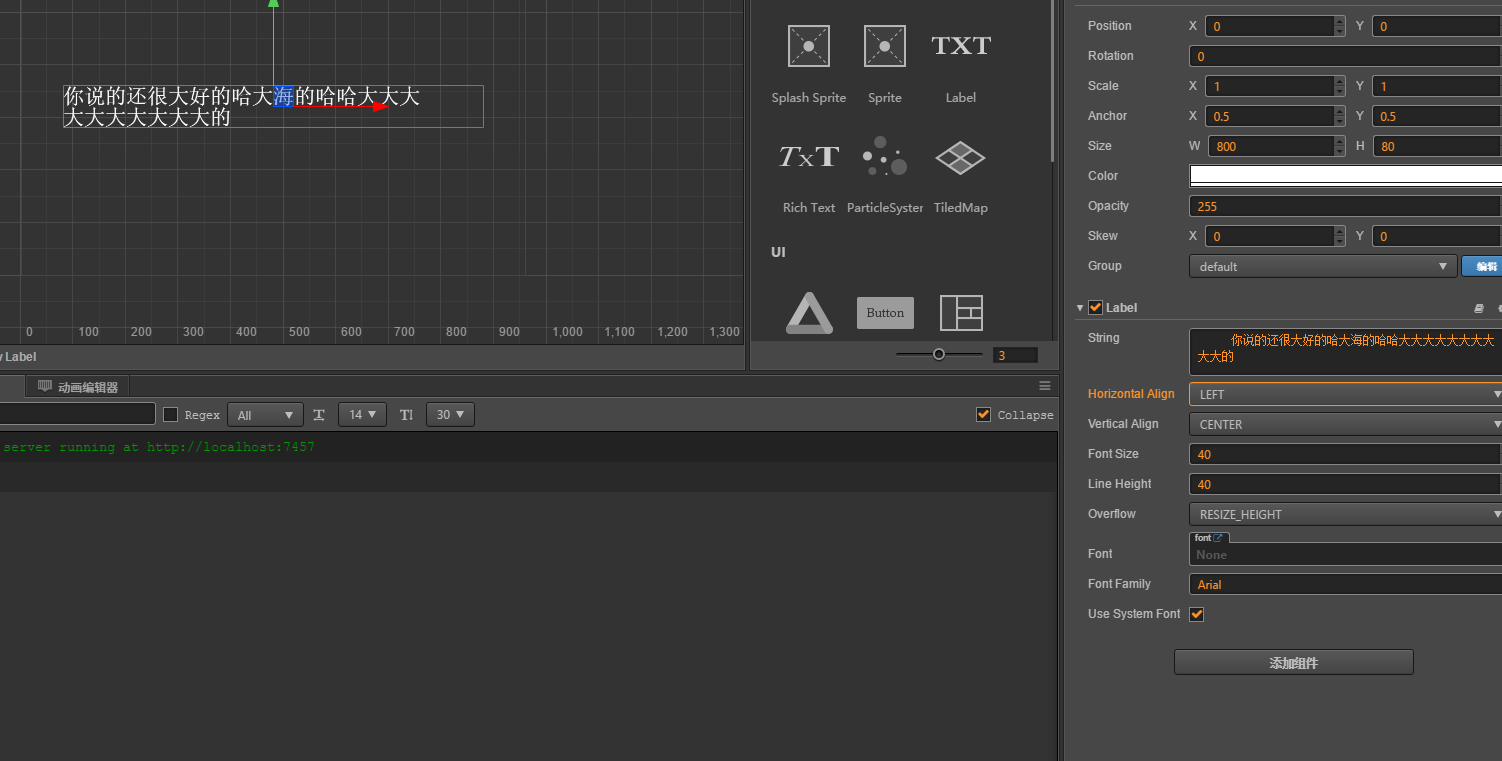Image resolution: width=1502 pixels, height=761 pixels.
Task: Click the Font Size input field
Action: [x=1345, y=454]
